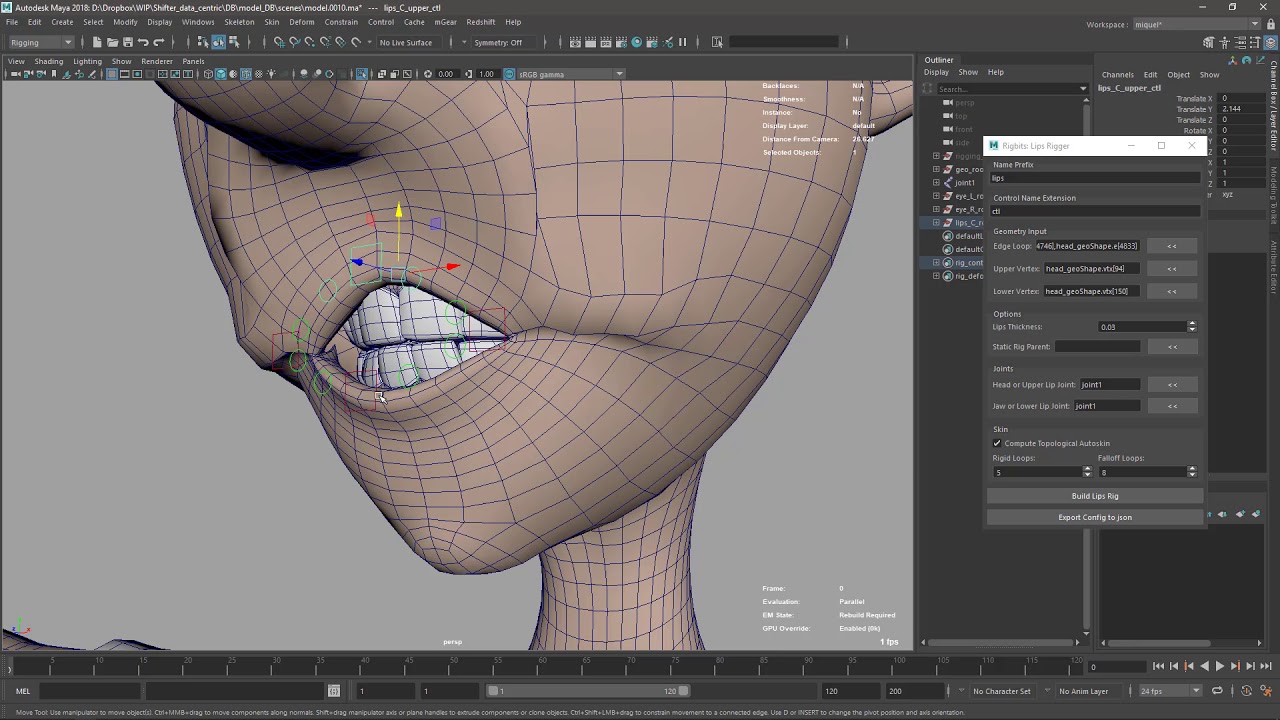Click the Animation preferences icon by the timeline

coord(1265,691)
